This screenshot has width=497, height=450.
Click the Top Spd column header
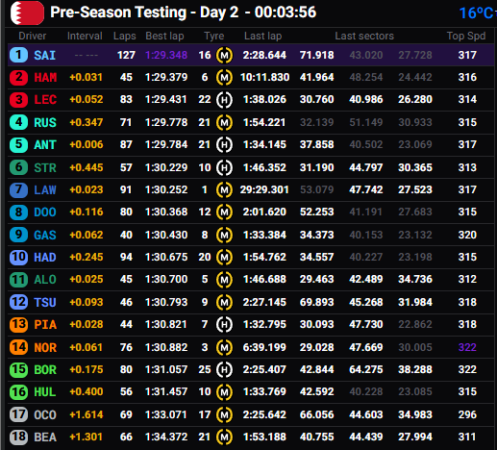coord(466,36)
